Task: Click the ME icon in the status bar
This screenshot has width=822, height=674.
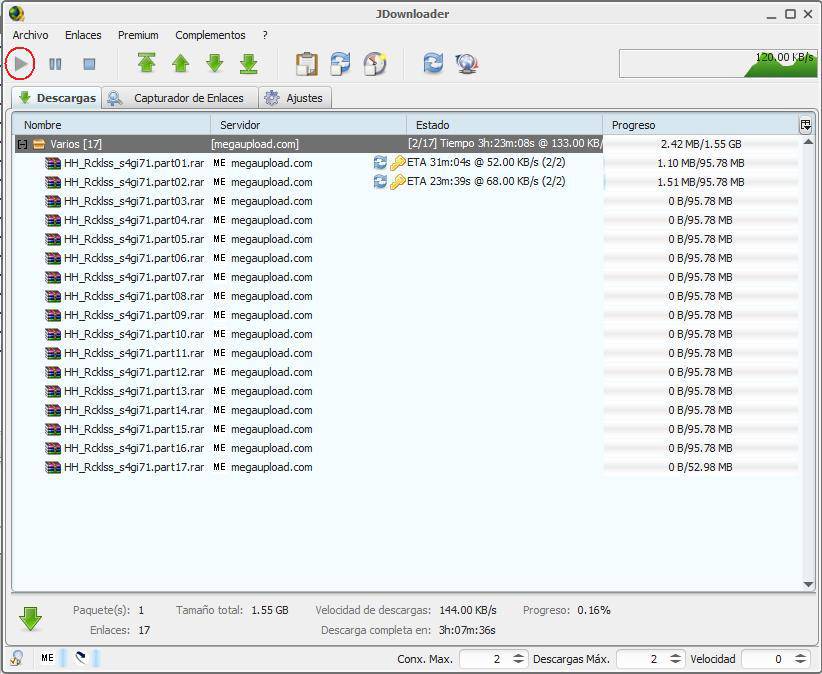Action: [47, 658]
